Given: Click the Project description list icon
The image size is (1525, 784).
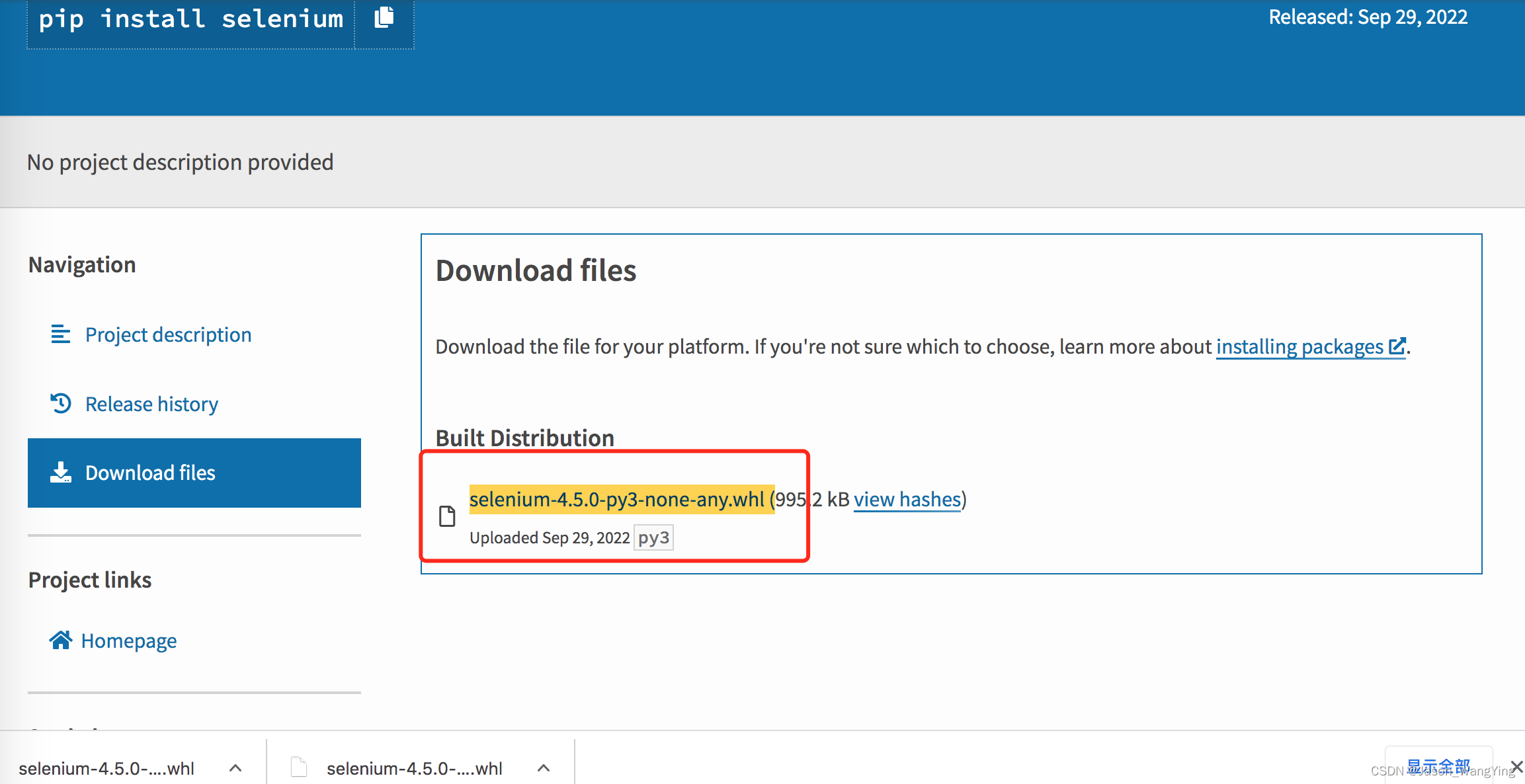Looking at the screenshot, I should point(60,334).
